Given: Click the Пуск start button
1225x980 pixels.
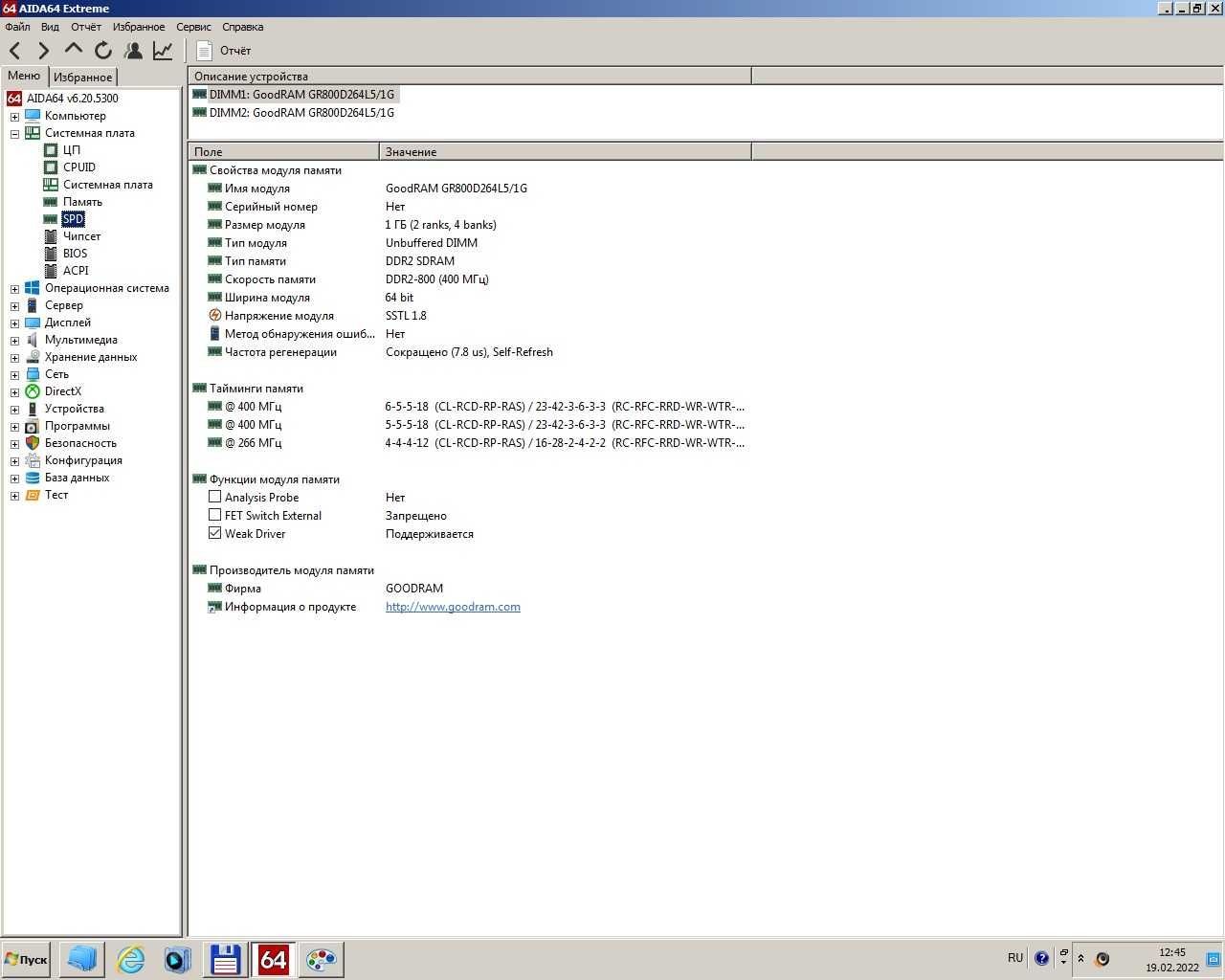Looking at the screenshot, I should (x=26, y=959).
